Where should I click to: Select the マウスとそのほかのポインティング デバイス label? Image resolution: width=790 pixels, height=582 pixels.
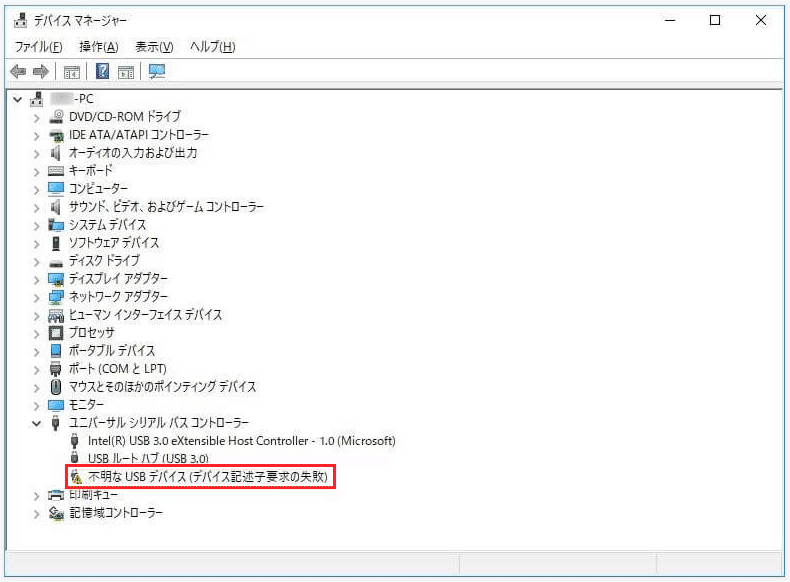162,387
